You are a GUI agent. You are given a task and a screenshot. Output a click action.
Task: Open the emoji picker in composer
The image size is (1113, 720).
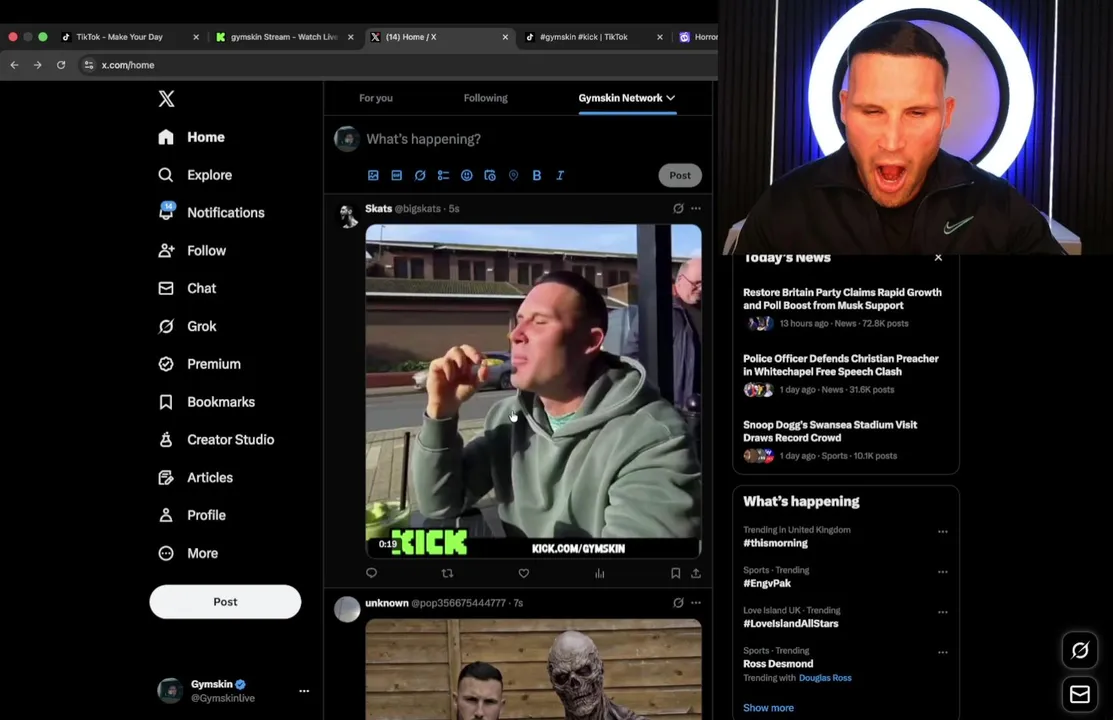pyautogui.click(x=466, y=175)
